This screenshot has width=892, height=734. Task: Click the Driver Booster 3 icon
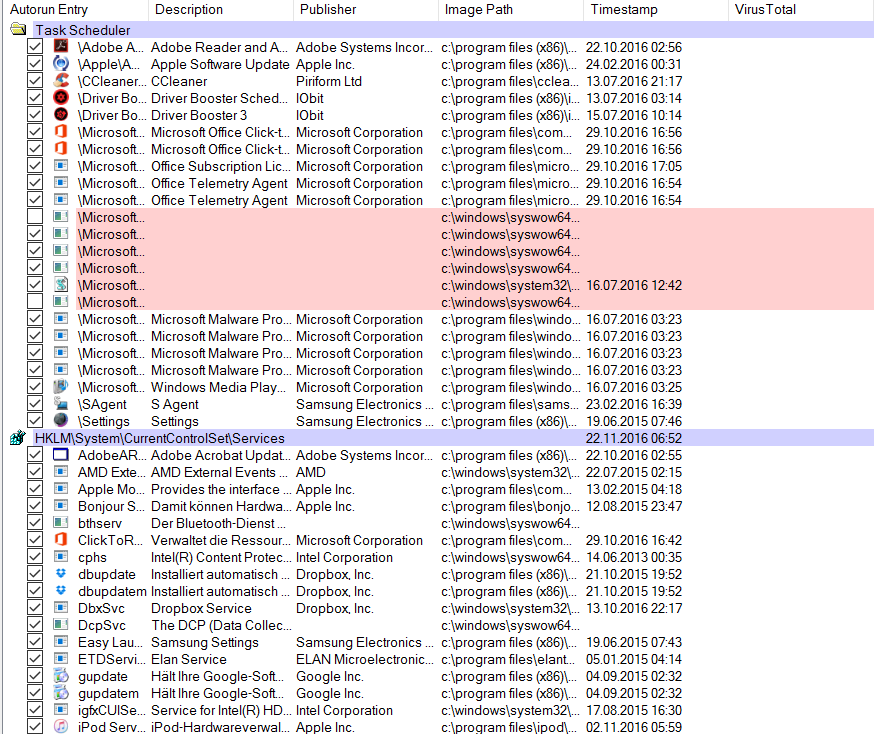61,115
